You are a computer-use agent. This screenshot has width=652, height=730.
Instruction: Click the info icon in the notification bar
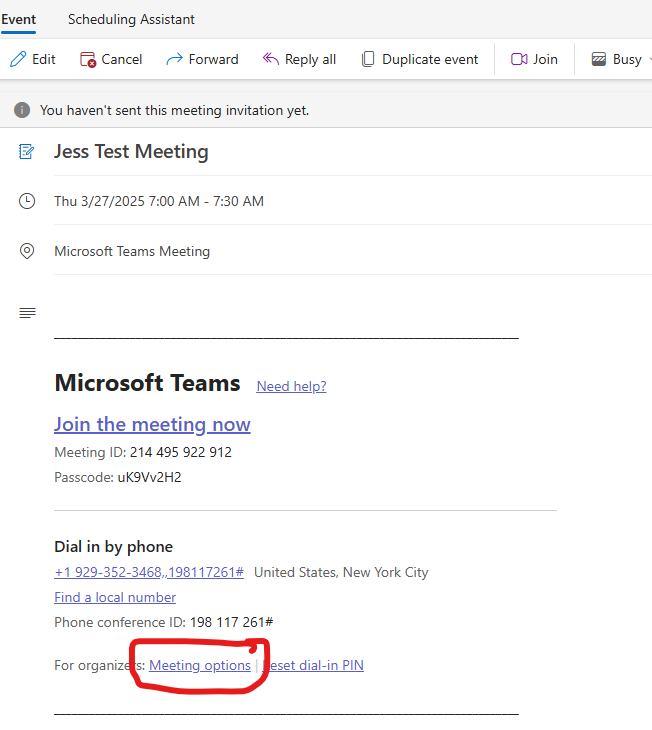22,110
